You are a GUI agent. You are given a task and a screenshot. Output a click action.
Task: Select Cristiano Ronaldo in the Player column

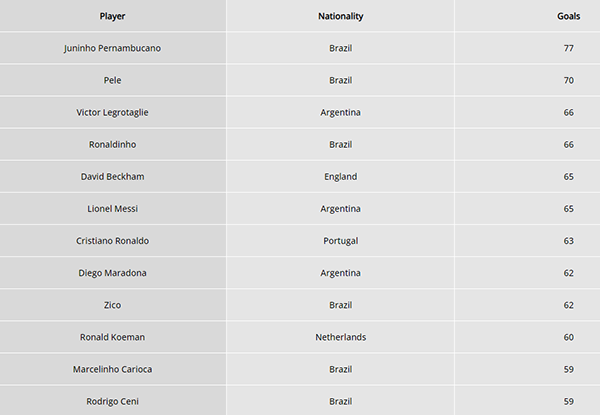point(113,240)
